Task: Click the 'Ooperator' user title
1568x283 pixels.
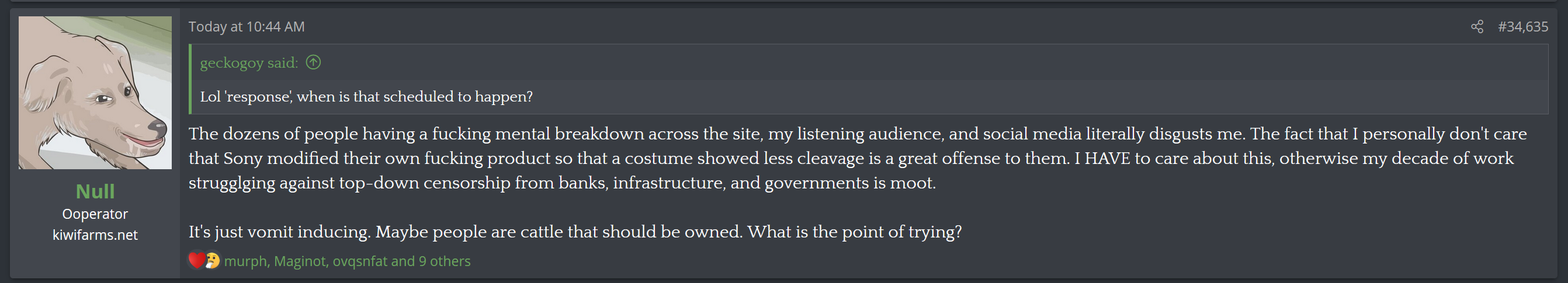Action: point(95,214)
